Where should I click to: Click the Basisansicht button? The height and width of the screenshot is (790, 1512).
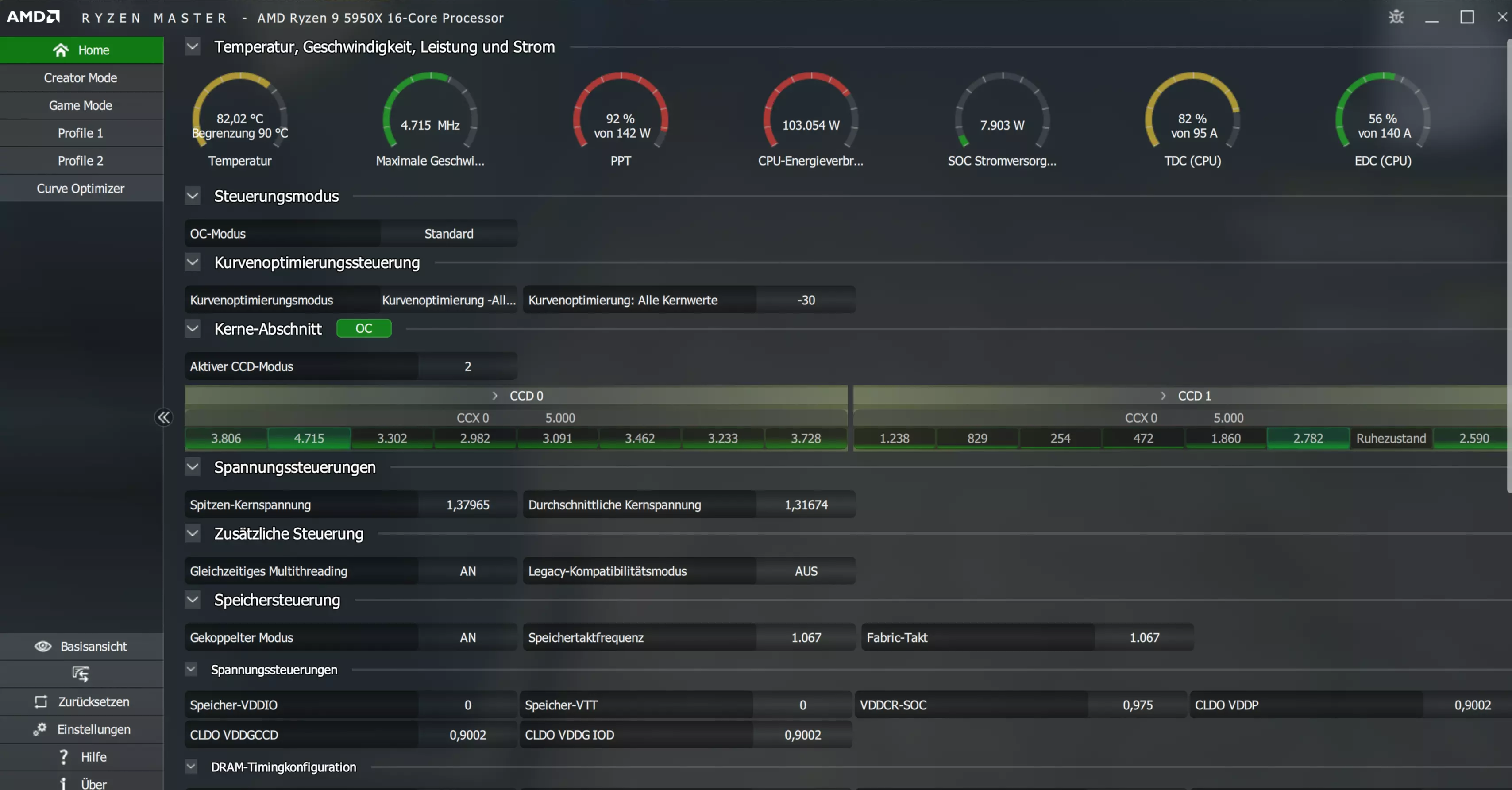81,646
